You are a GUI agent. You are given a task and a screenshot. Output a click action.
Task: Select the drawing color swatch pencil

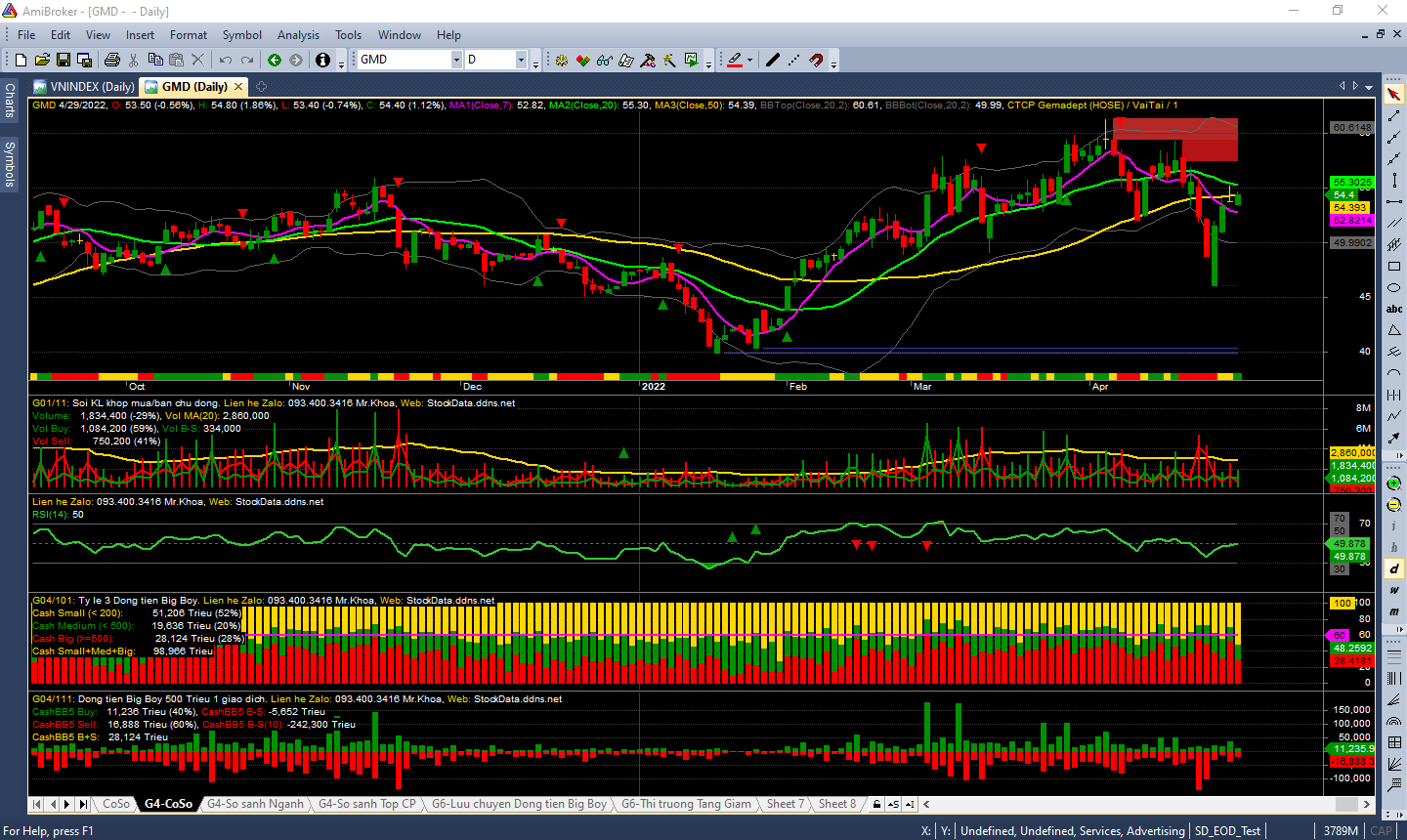pyautogui.click(x=735, y=60)
